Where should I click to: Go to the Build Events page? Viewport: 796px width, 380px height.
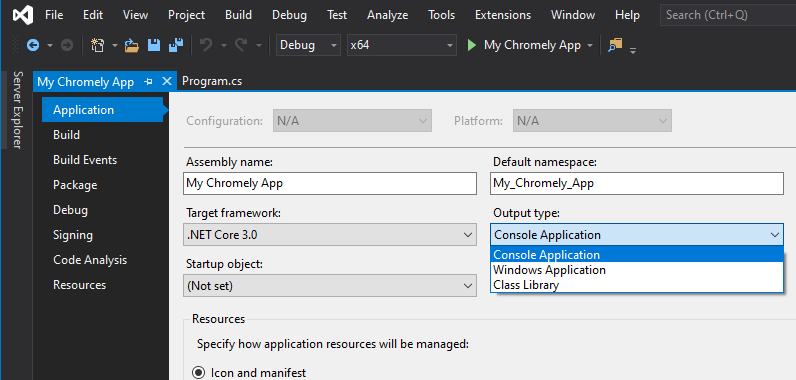click(x=85, y=160)
